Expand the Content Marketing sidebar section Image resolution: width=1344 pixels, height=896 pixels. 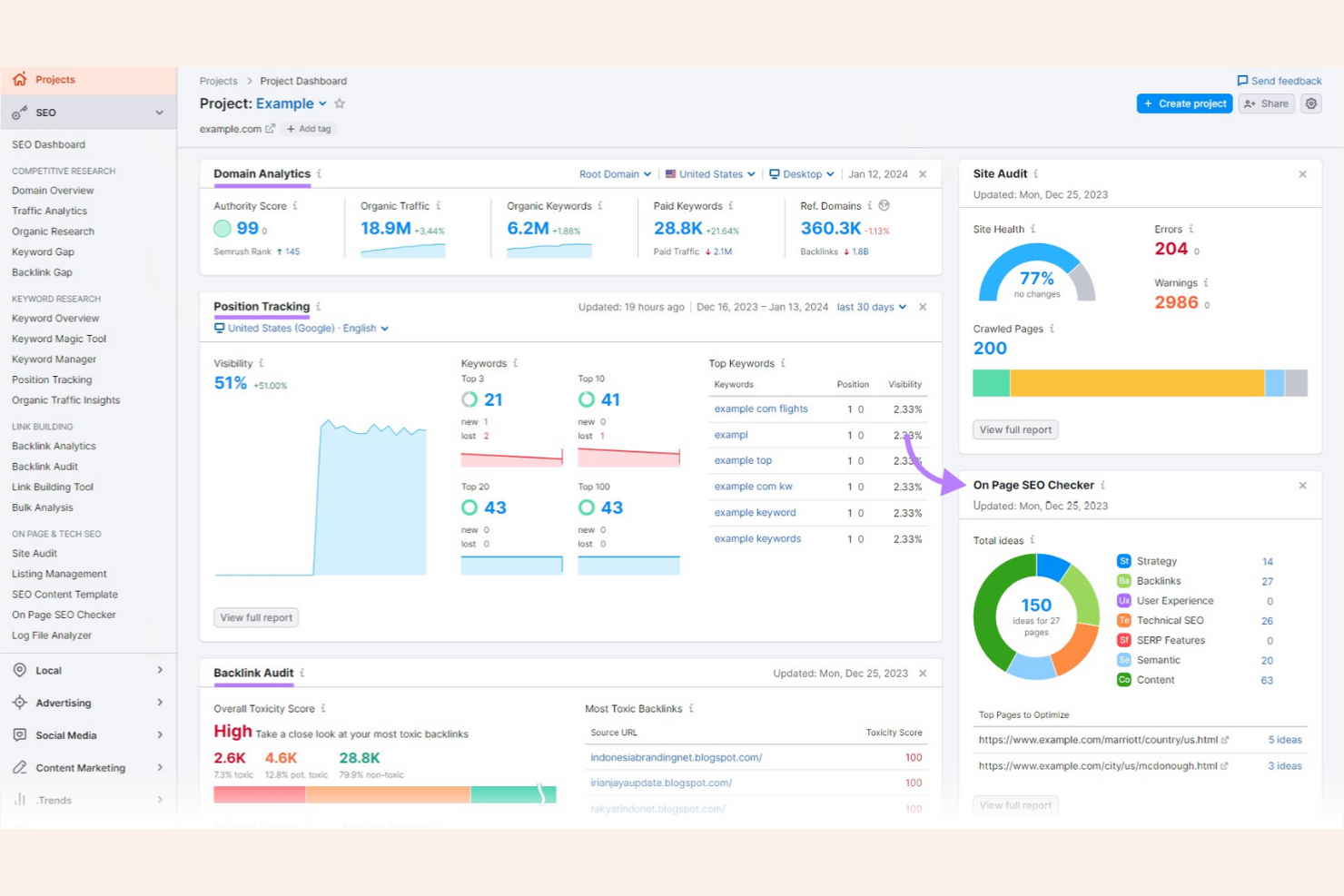coord(160,768)
